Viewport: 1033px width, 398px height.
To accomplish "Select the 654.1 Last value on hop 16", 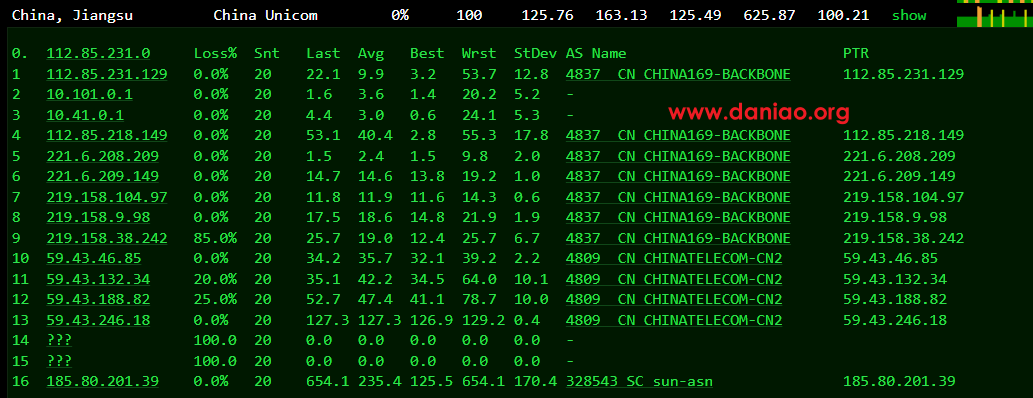I will click(x=327, y=382).
